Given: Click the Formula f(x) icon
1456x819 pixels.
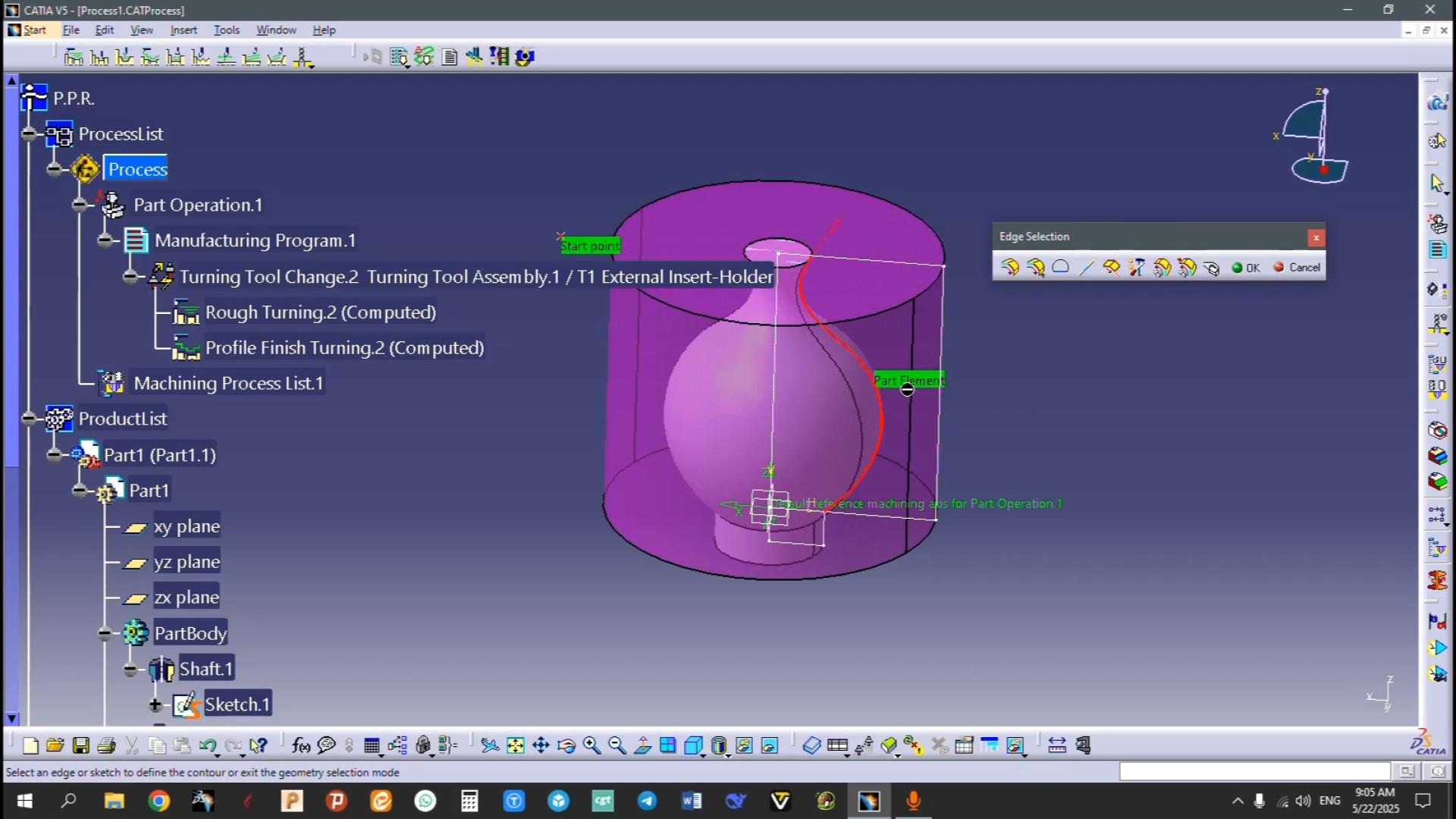Looking at the screenshot, I should [x=300, y=745].
